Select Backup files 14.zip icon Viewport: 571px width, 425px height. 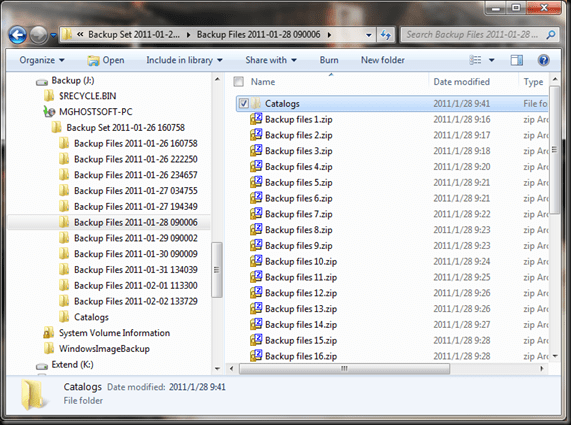(x=256, y=324)
